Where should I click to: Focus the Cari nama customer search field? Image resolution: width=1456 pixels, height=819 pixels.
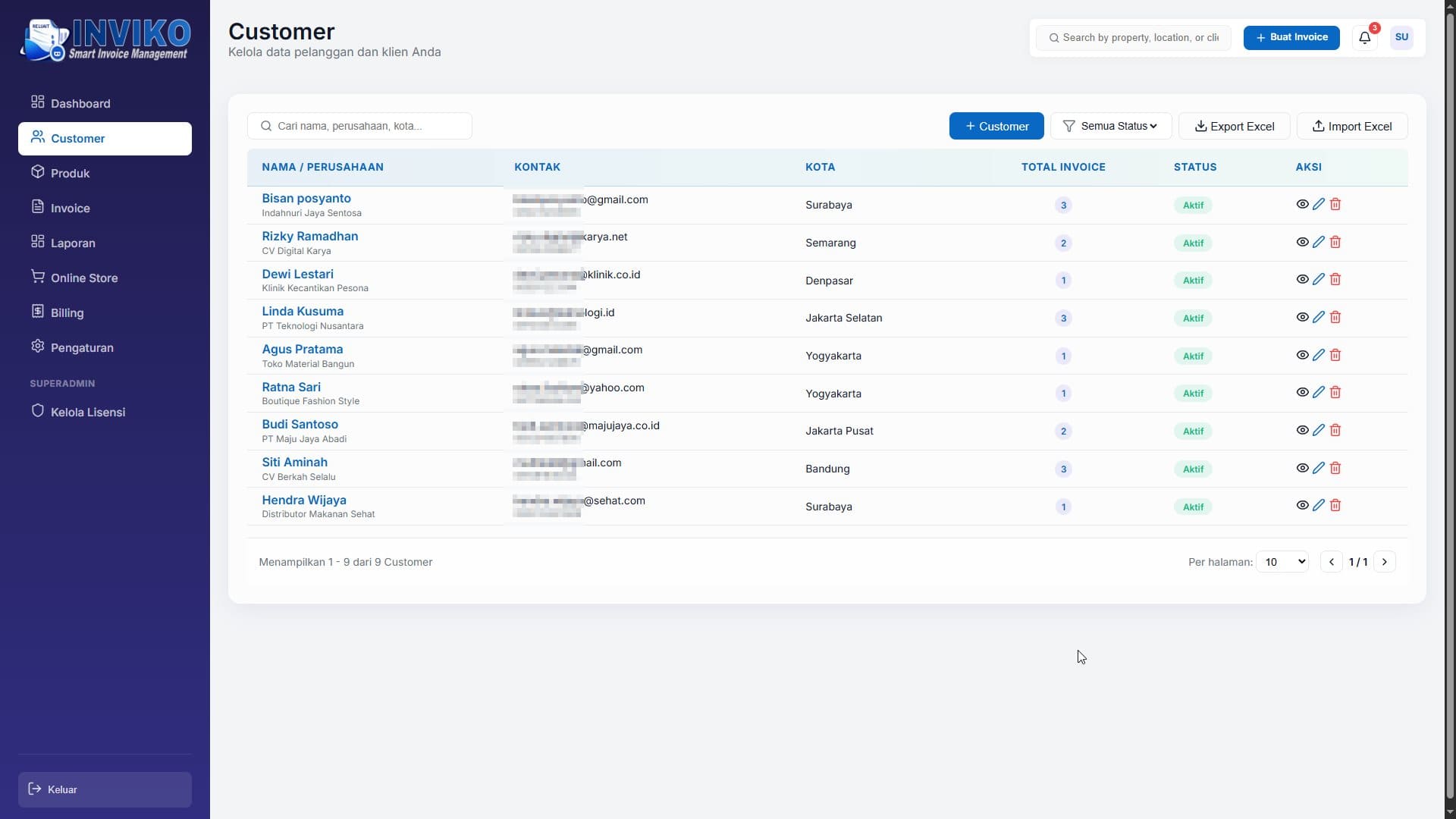359,126
